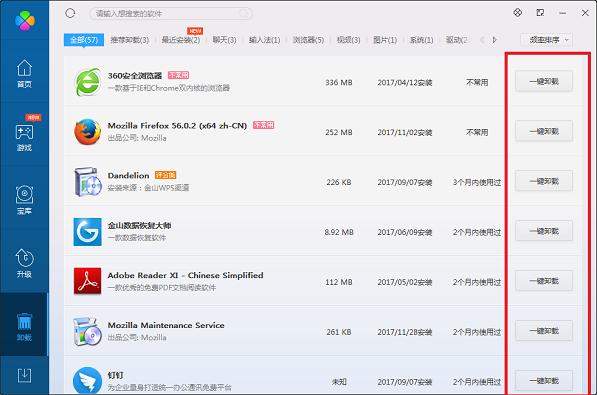Open the partially visible 驱动 category tab
Screen dimensions: 597x395
[x=457, y=40]
